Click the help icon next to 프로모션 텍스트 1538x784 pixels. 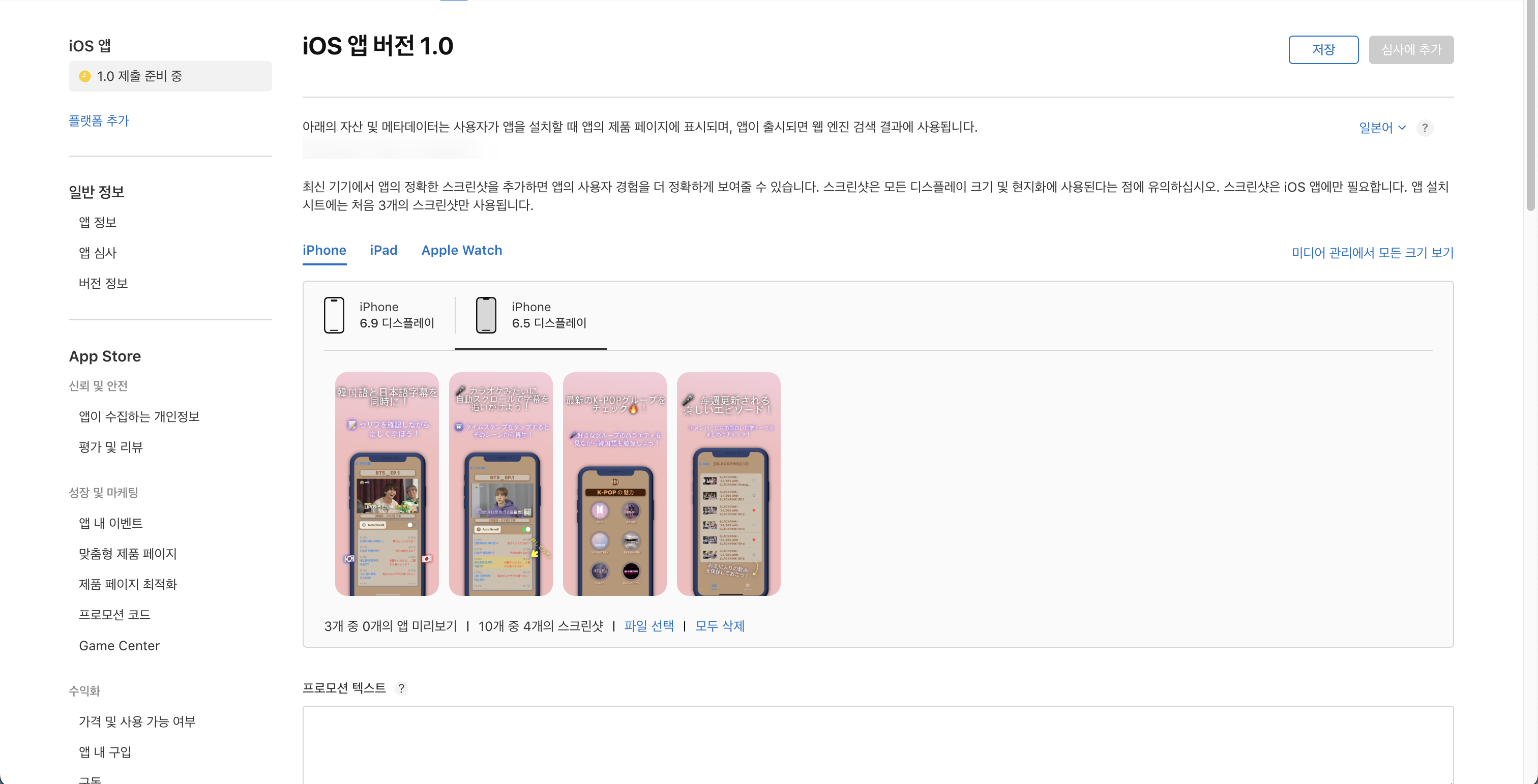401,688
